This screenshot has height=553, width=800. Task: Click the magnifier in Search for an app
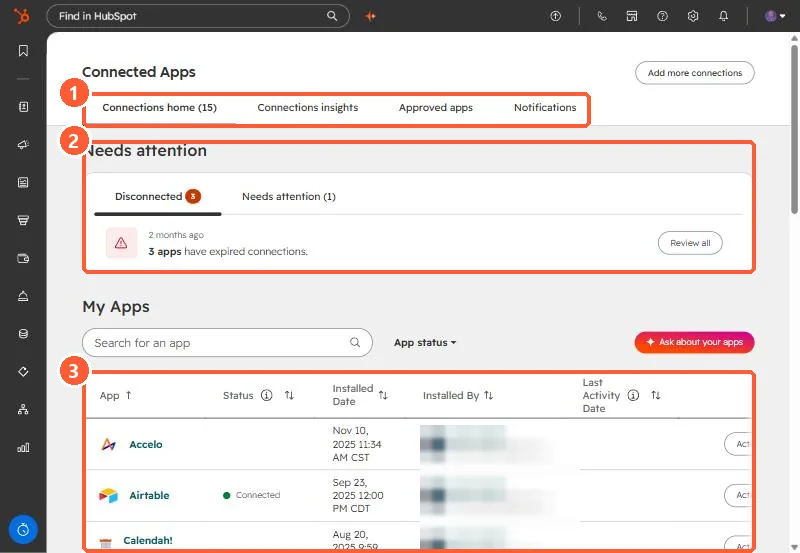(355, 342)
